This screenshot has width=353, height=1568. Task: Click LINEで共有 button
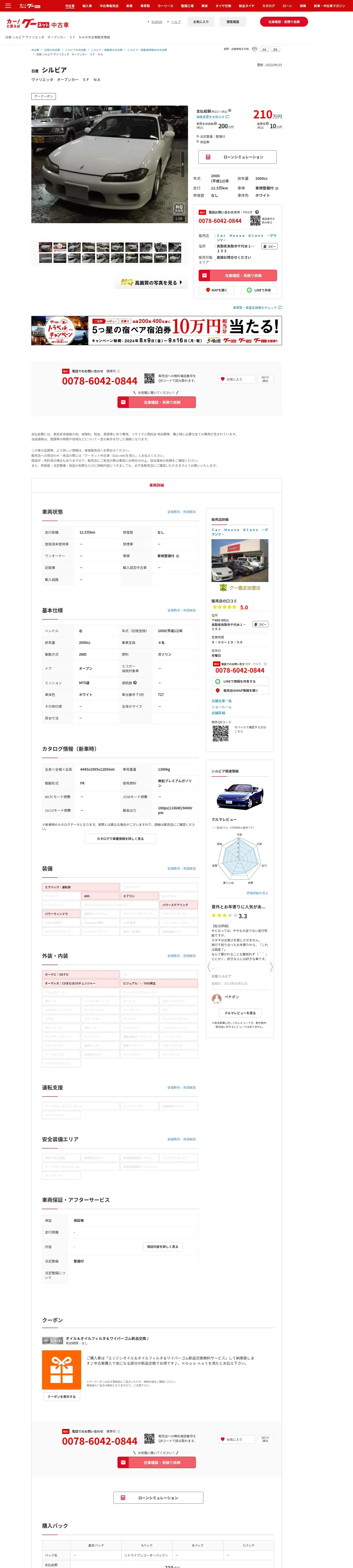tap(259, 290)
